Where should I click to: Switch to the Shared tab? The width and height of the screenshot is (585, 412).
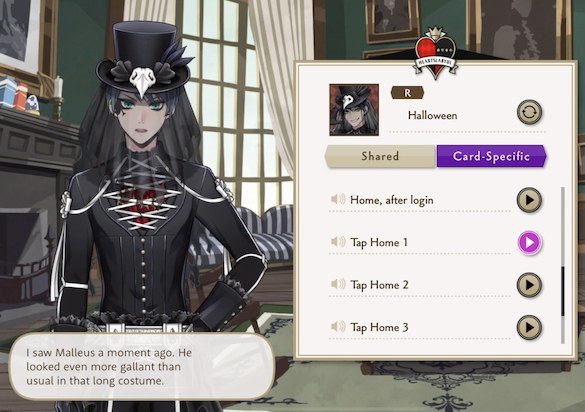(x=380, y=156)
